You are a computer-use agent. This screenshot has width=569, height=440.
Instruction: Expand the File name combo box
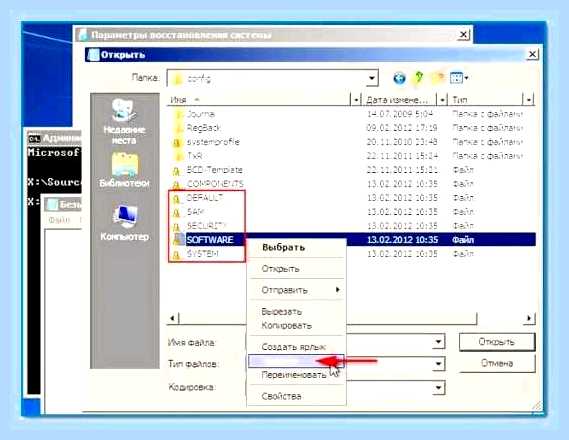pos(438,342)
